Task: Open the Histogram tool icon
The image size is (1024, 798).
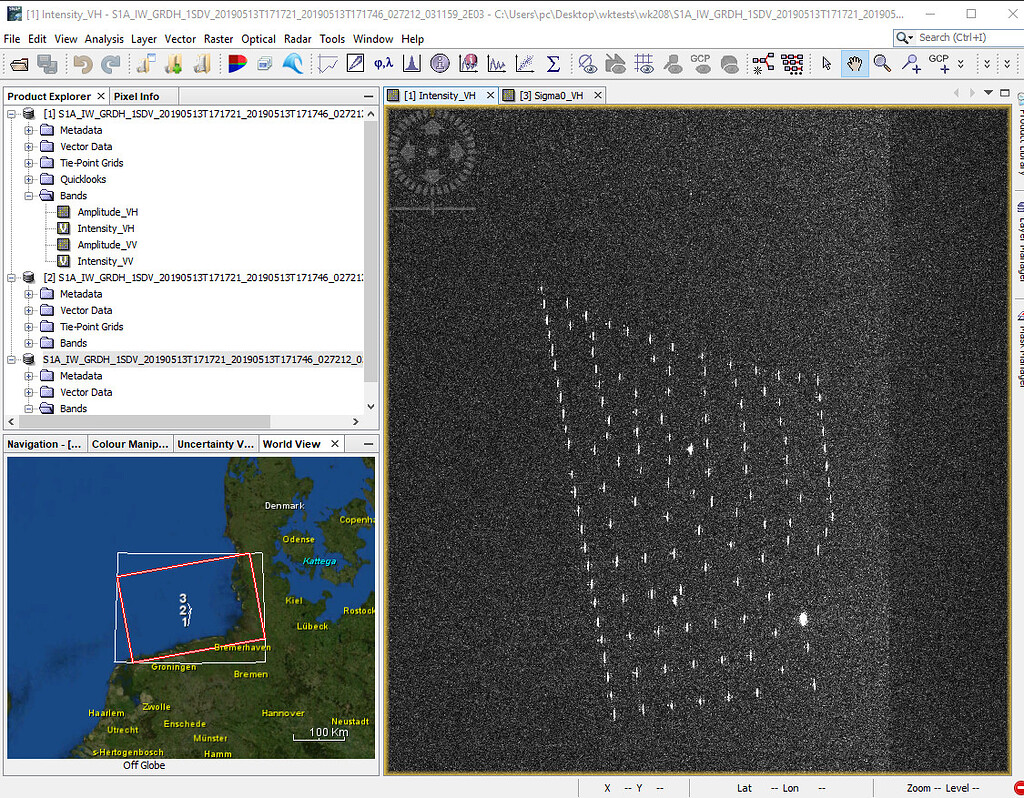Action: tap(411, 63)
